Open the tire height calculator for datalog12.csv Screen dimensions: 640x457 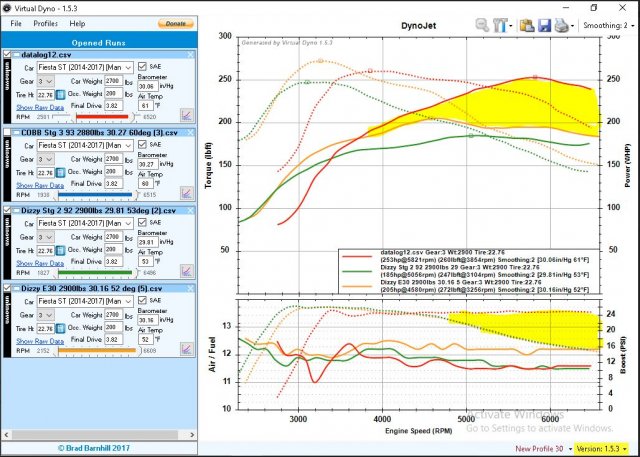pyautogui.click(x=60, y=95)
